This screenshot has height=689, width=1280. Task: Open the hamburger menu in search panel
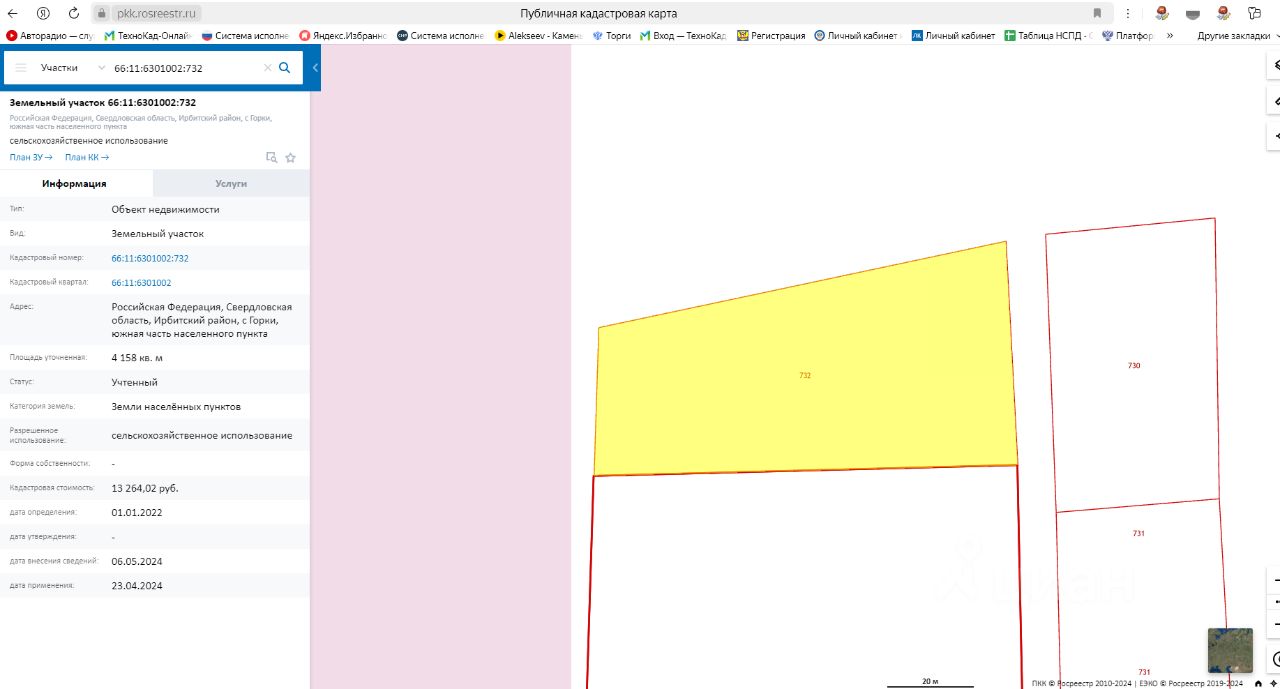point(21,68)
